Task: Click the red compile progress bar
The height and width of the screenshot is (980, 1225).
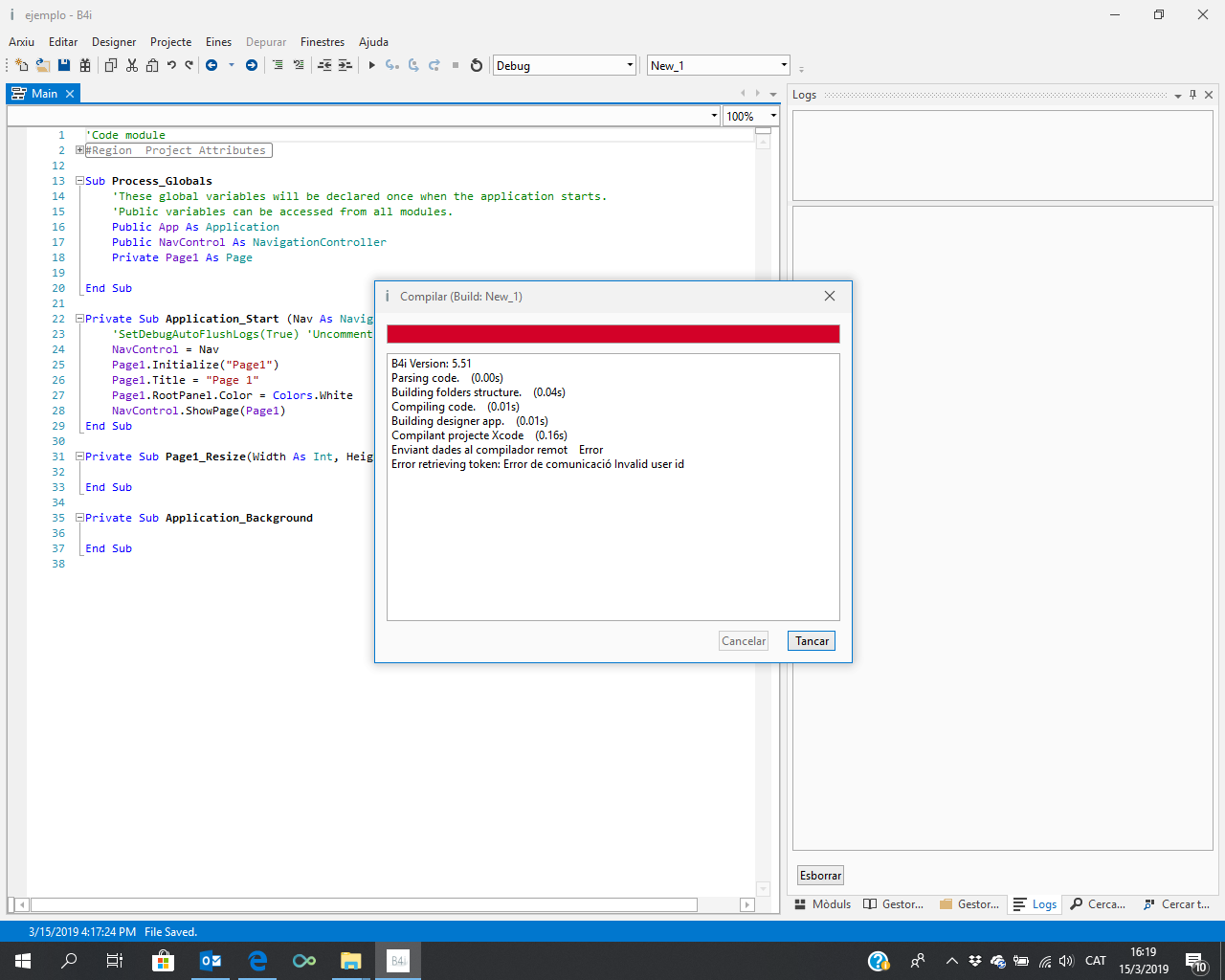Action: pyautogui.click(x=612, y=334)
